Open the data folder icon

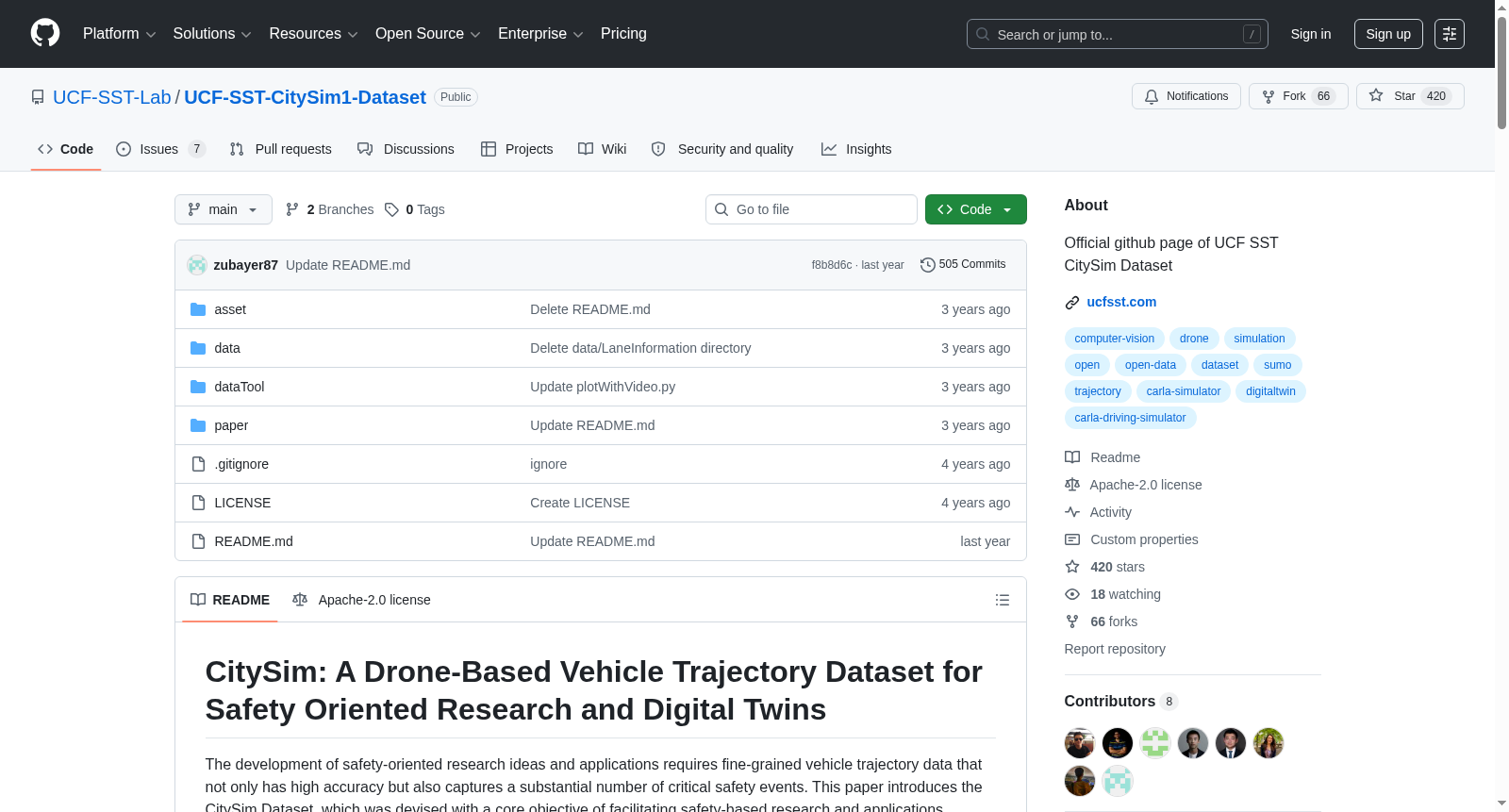(x=198, y=348)
